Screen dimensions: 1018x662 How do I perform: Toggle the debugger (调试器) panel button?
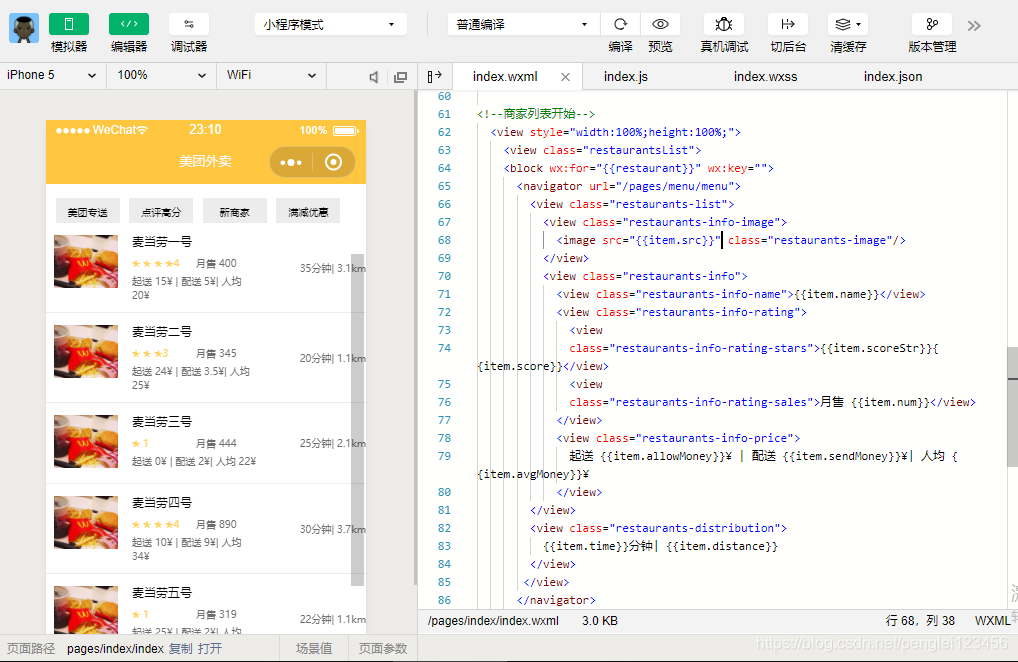tap(188, 25)
